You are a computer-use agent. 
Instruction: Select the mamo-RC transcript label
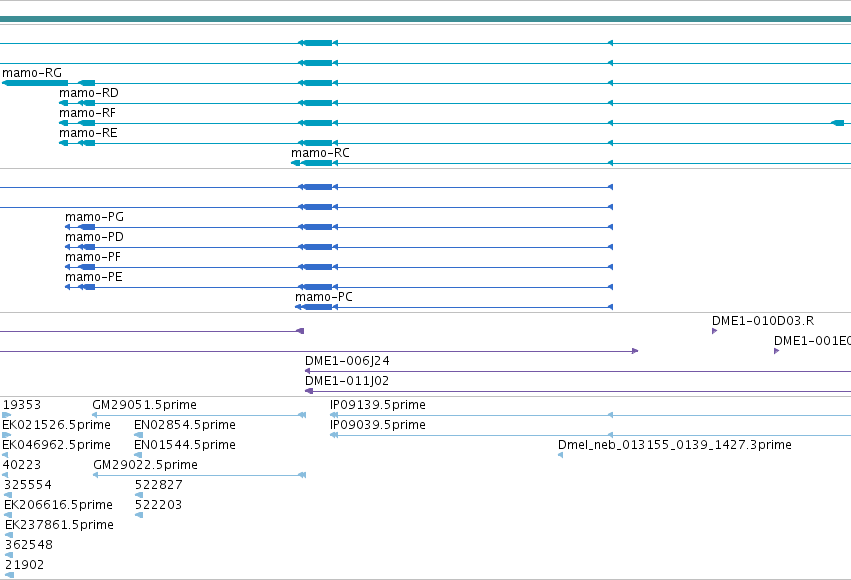coord(320,153)
